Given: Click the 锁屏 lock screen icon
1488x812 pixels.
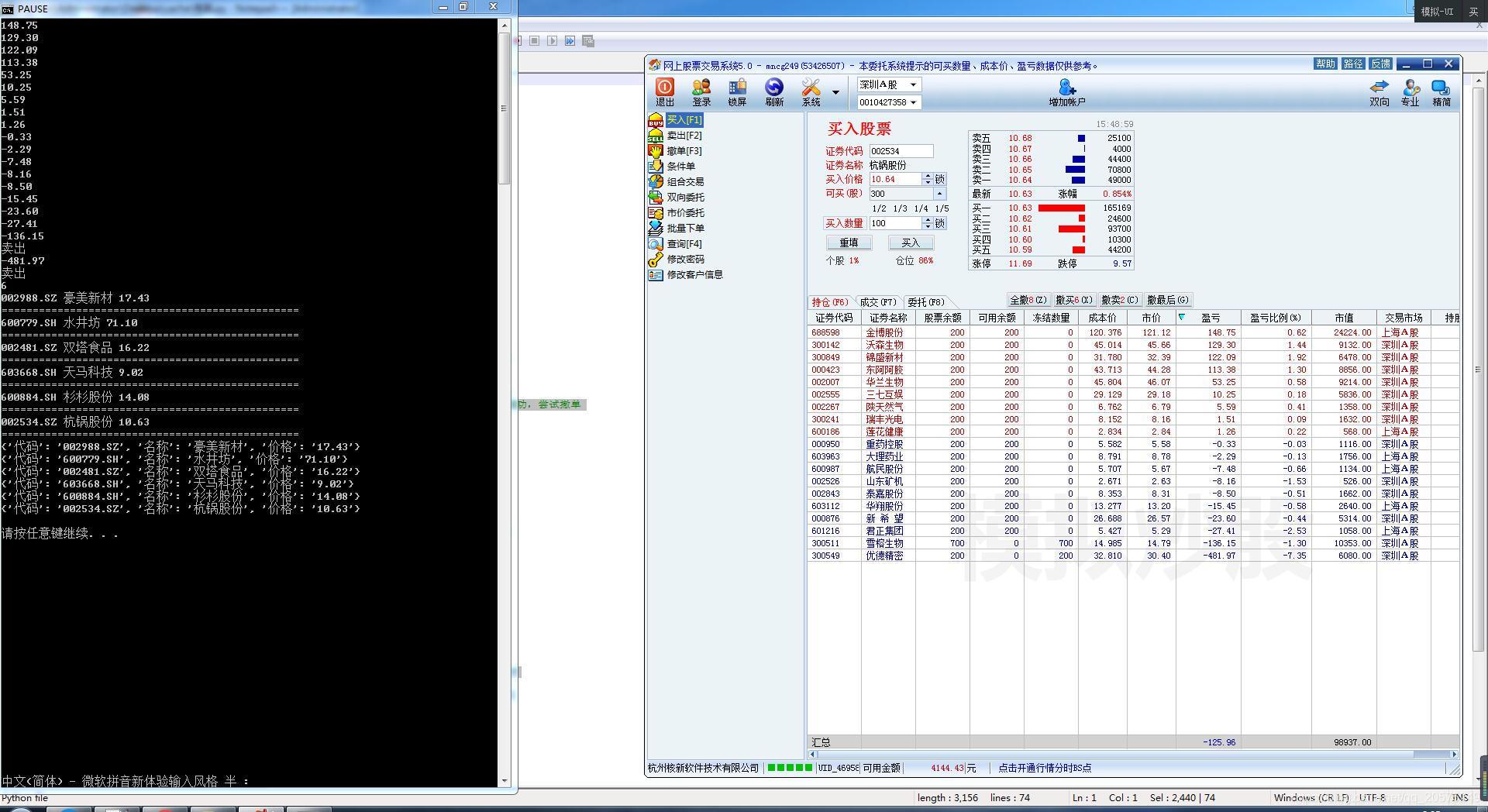Looking at the screenshot, I should coord(737,91).
